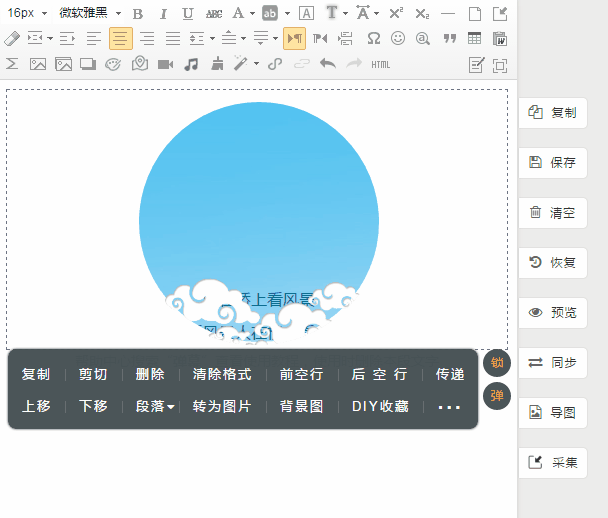Viewport: 608px width, 518px height.
Task: Insert music audio
Action: point(191,64)
